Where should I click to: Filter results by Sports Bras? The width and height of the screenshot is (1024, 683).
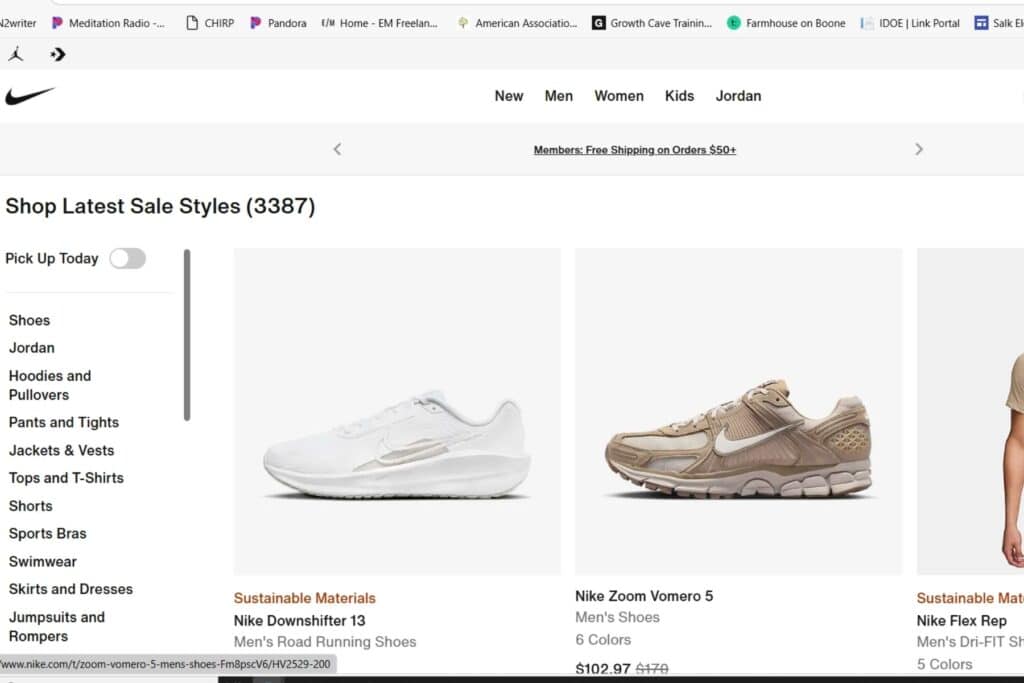coord(47,533)
